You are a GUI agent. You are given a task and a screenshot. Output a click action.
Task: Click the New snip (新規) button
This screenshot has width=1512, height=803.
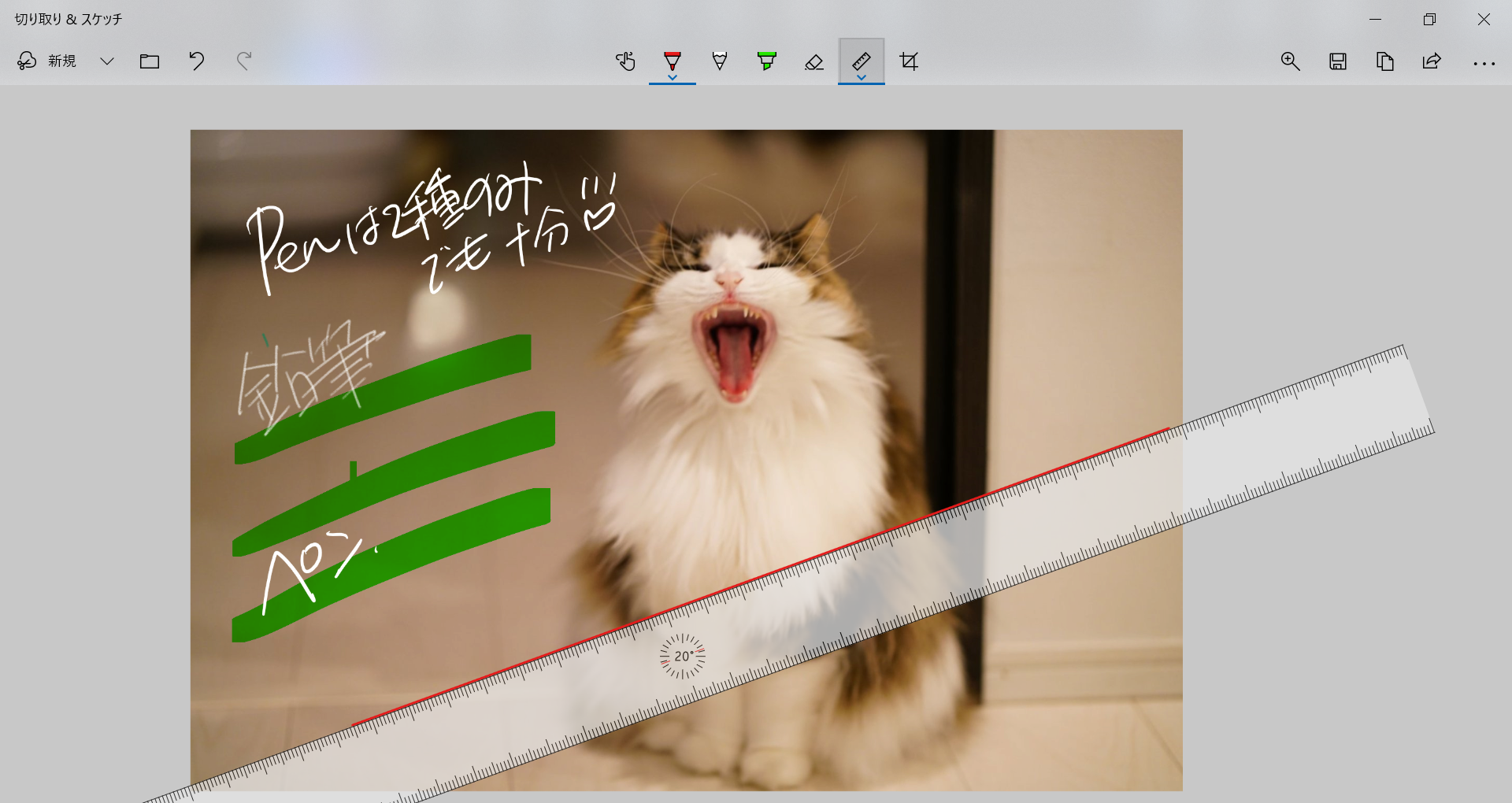coord(47,61)
